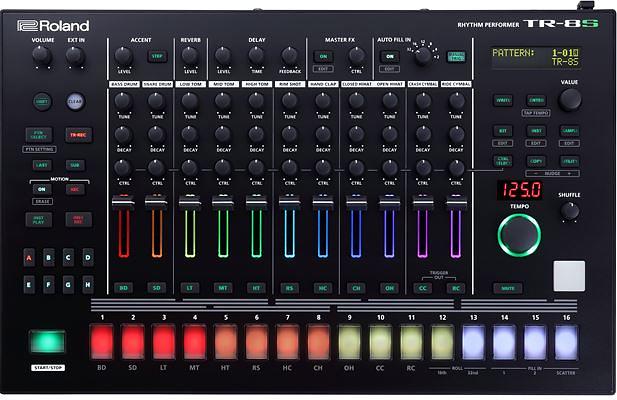Screen dimensions: 617x400
Task: Select pattern variation H
Action: click(x=87, y=283)
